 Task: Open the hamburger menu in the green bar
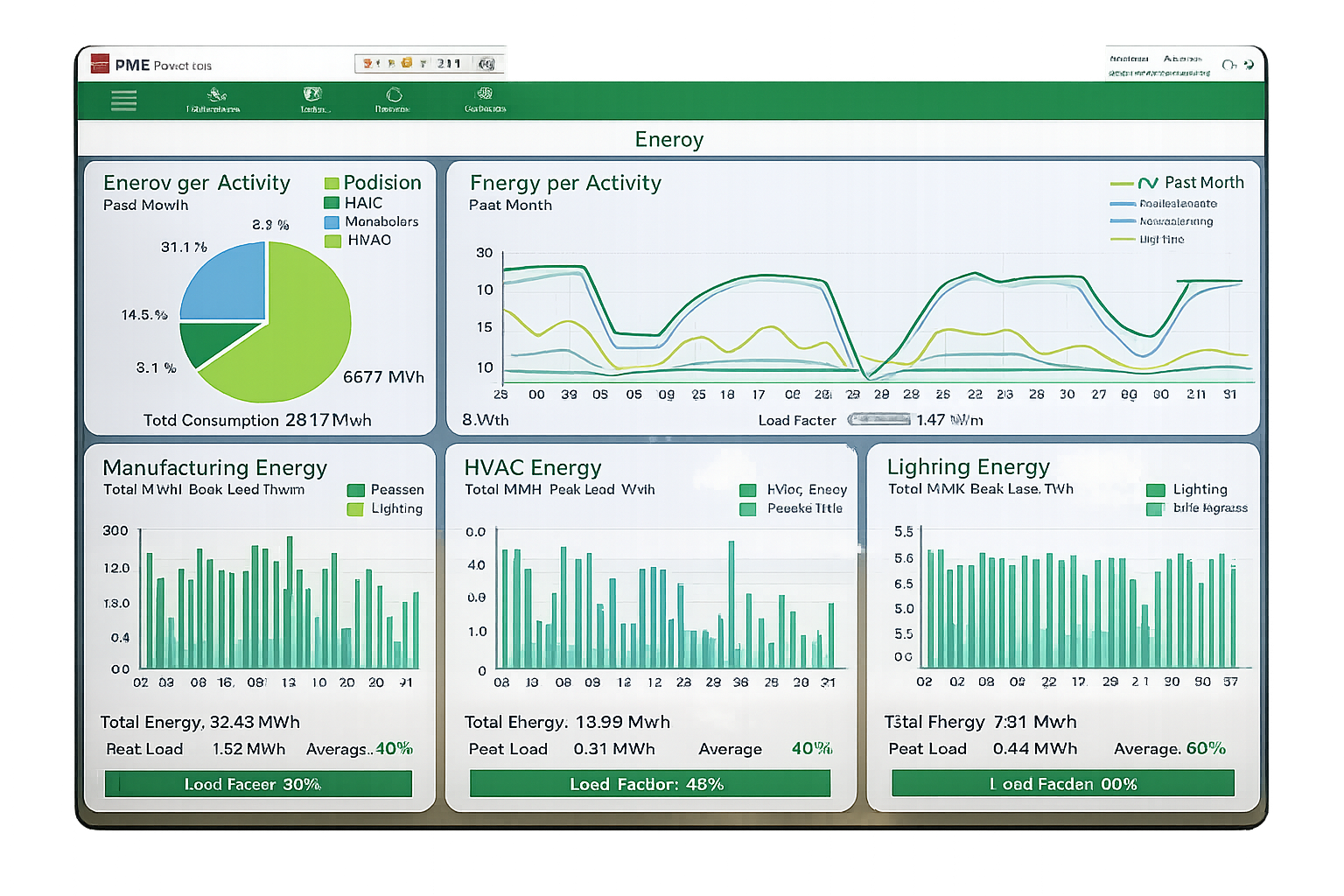coord(123,101)
